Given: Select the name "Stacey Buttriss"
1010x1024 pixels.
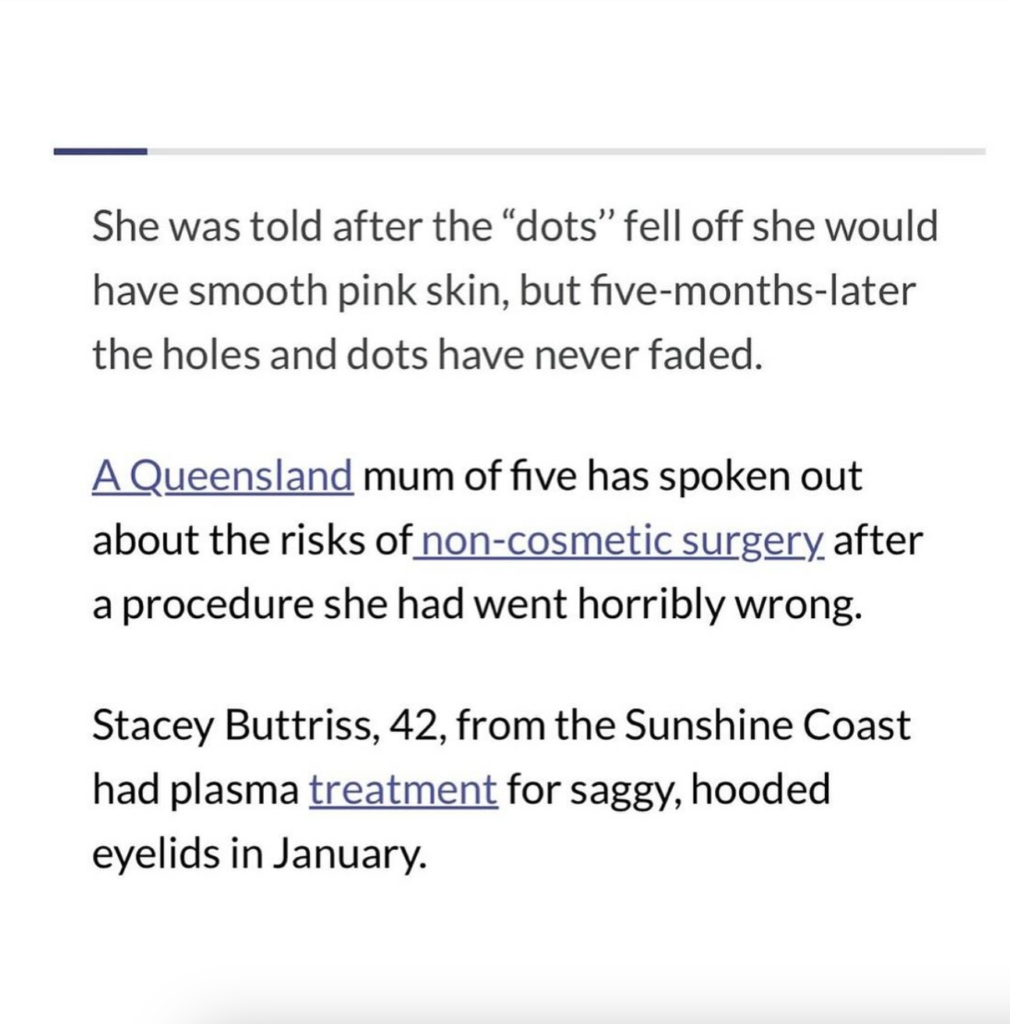Looking at the screenshot, I should [x=234, y=726].
